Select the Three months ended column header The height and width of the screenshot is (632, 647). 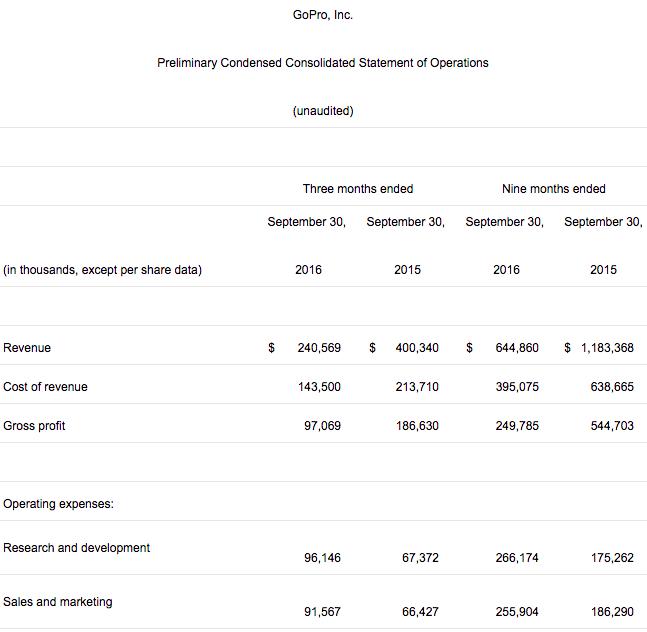click(x=357, y=189)
